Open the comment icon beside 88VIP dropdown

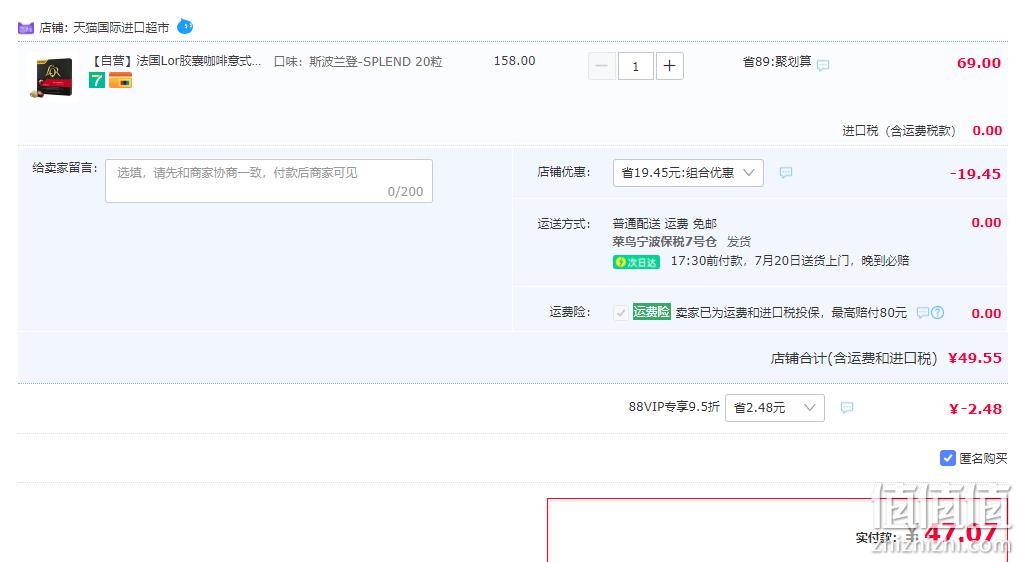pyautogui.click(x=846, y=408)
